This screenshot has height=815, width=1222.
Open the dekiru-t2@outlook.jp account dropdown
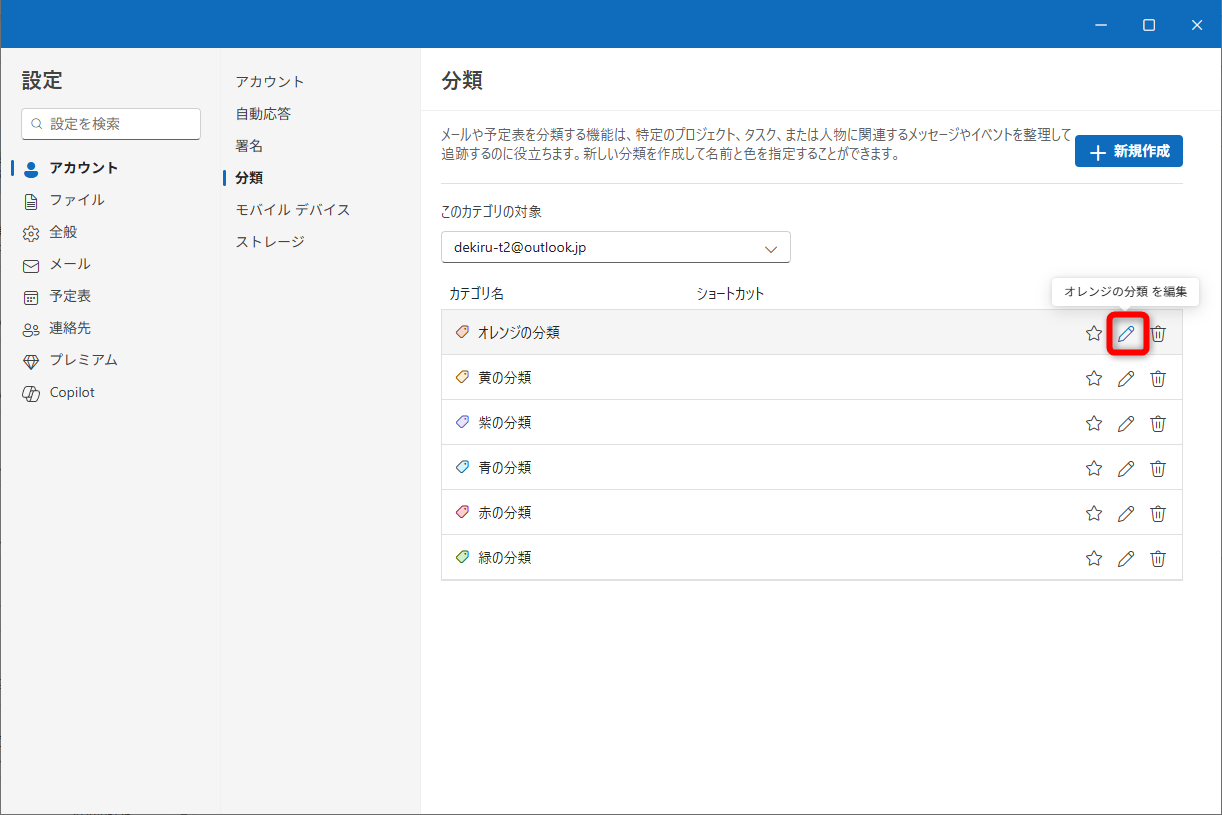pos(615,247)
